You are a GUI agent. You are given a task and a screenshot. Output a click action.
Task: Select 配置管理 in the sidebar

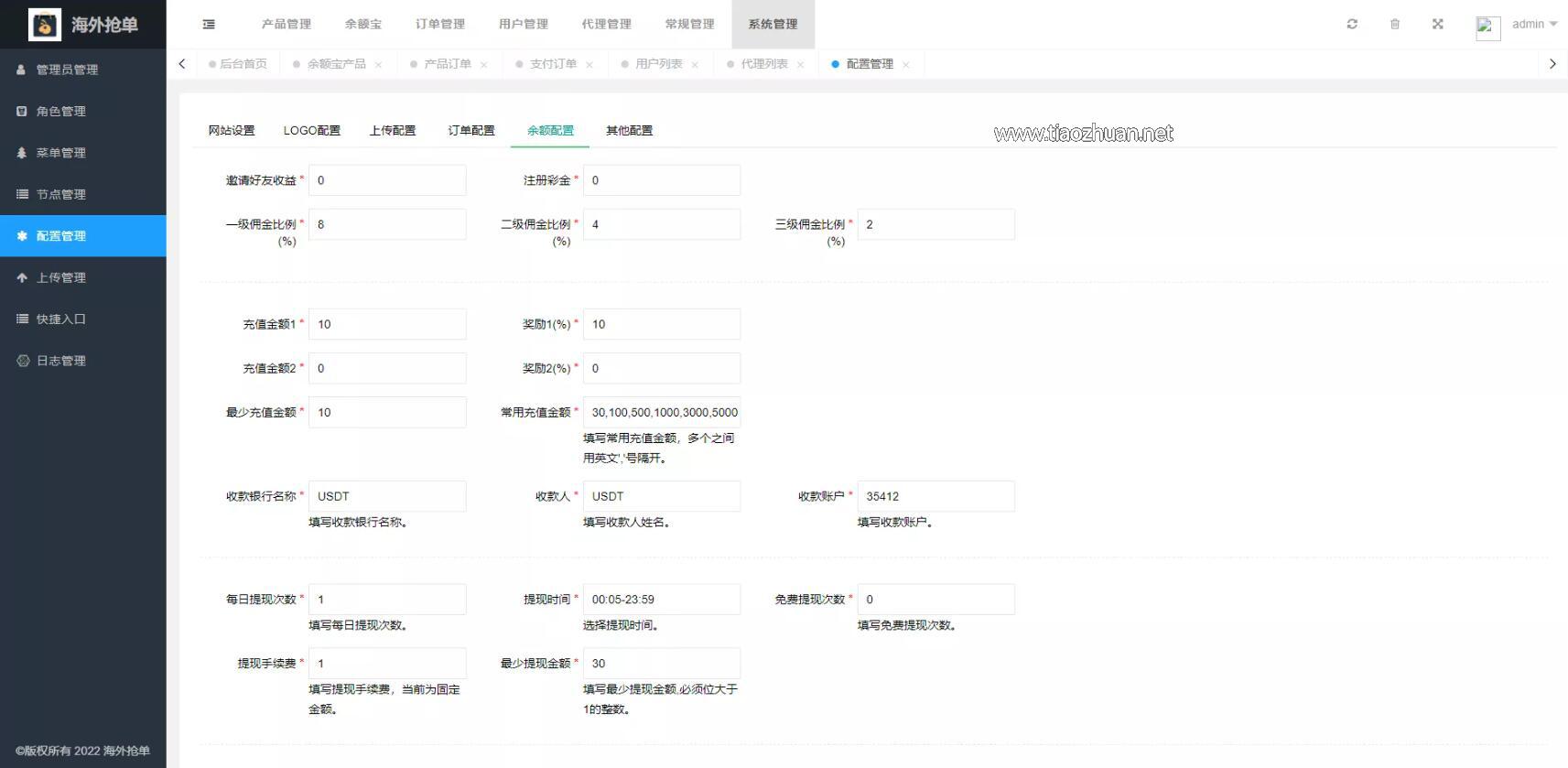tap(83, 236)
